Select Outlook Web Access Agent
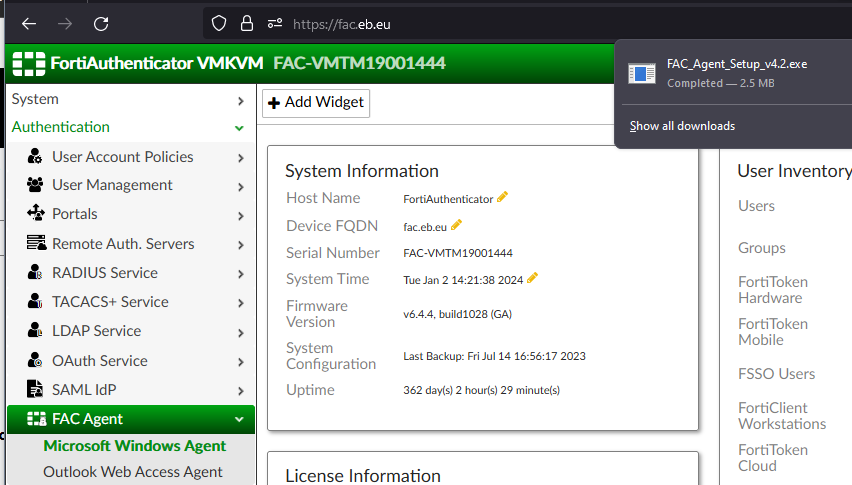Image resolution: width=852 pixels, height=485 pixels. pos(133,472)
